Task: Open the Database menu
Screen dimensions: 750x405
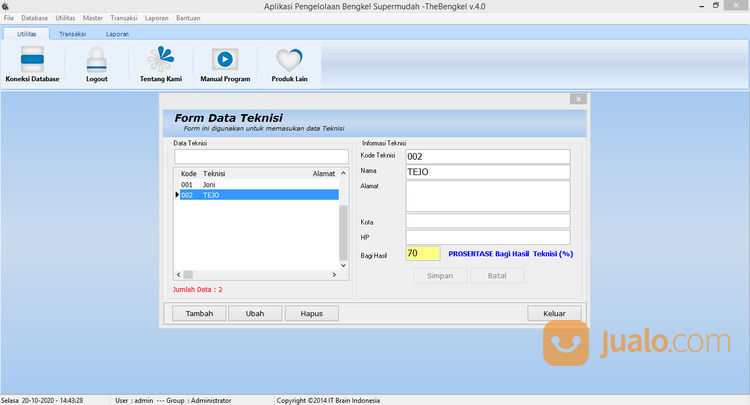Action: [x=34, y=18]
